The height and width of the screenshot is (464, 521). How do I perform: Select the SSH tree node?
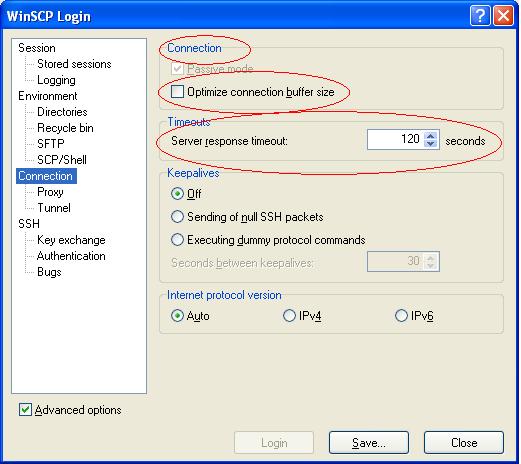click(x=29, y=224)
